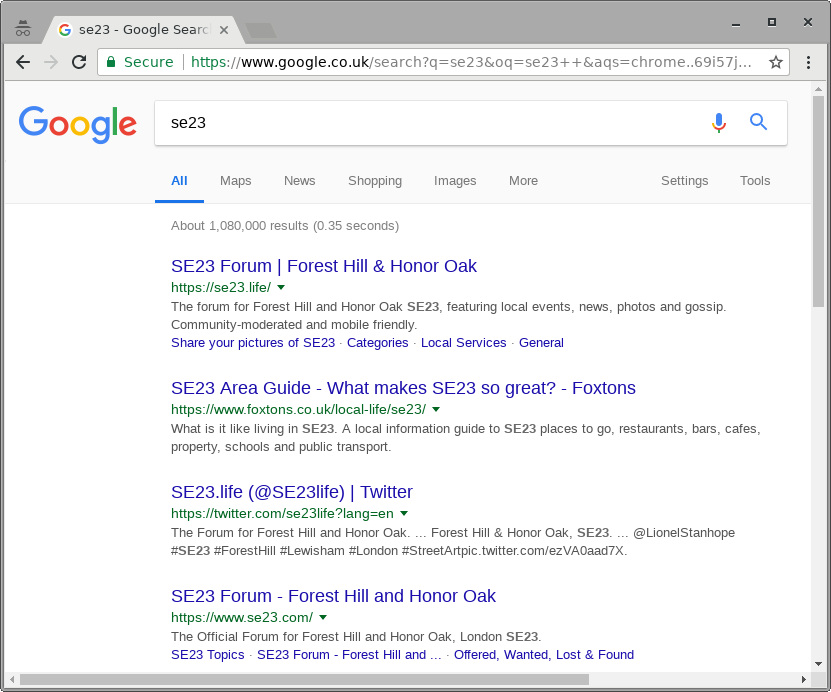Open dropdown arrow next to twitter.com URL
This screenshot has width=831, height=692.
pyautogui.click(x=404, y=514)
